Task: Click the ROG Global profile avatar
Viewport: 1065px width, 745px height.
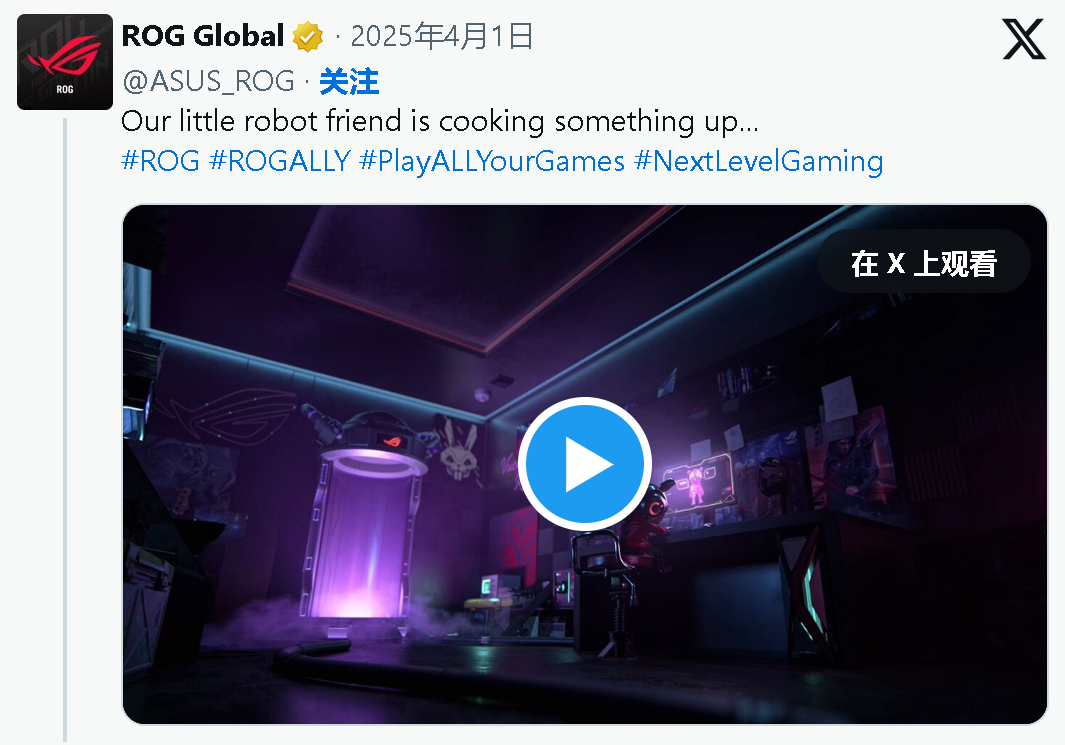Action: point(65,62)
